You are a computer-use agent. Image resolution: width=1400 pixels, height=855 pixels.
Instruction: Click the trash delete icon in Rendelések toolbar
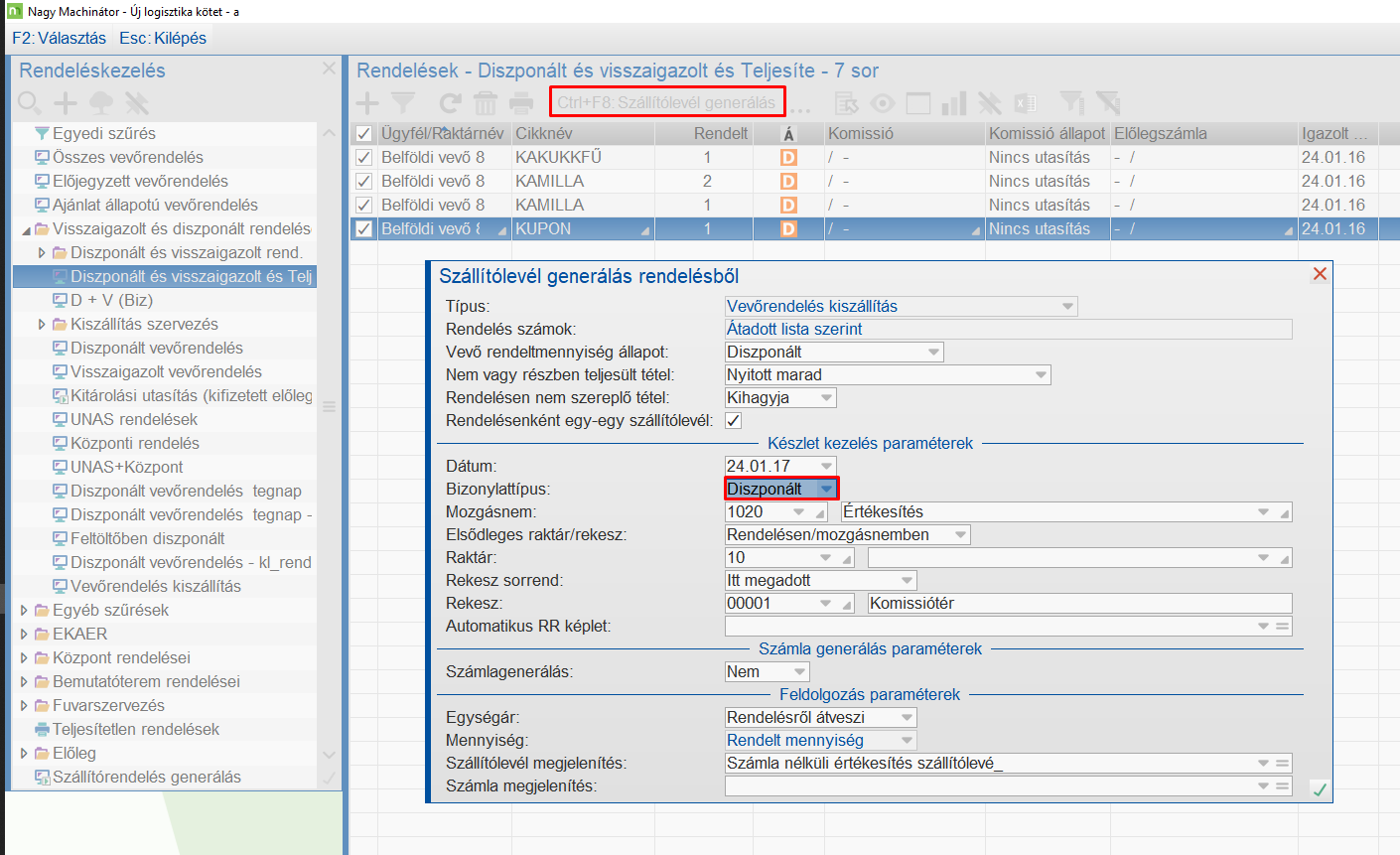(x=486, y=102)
